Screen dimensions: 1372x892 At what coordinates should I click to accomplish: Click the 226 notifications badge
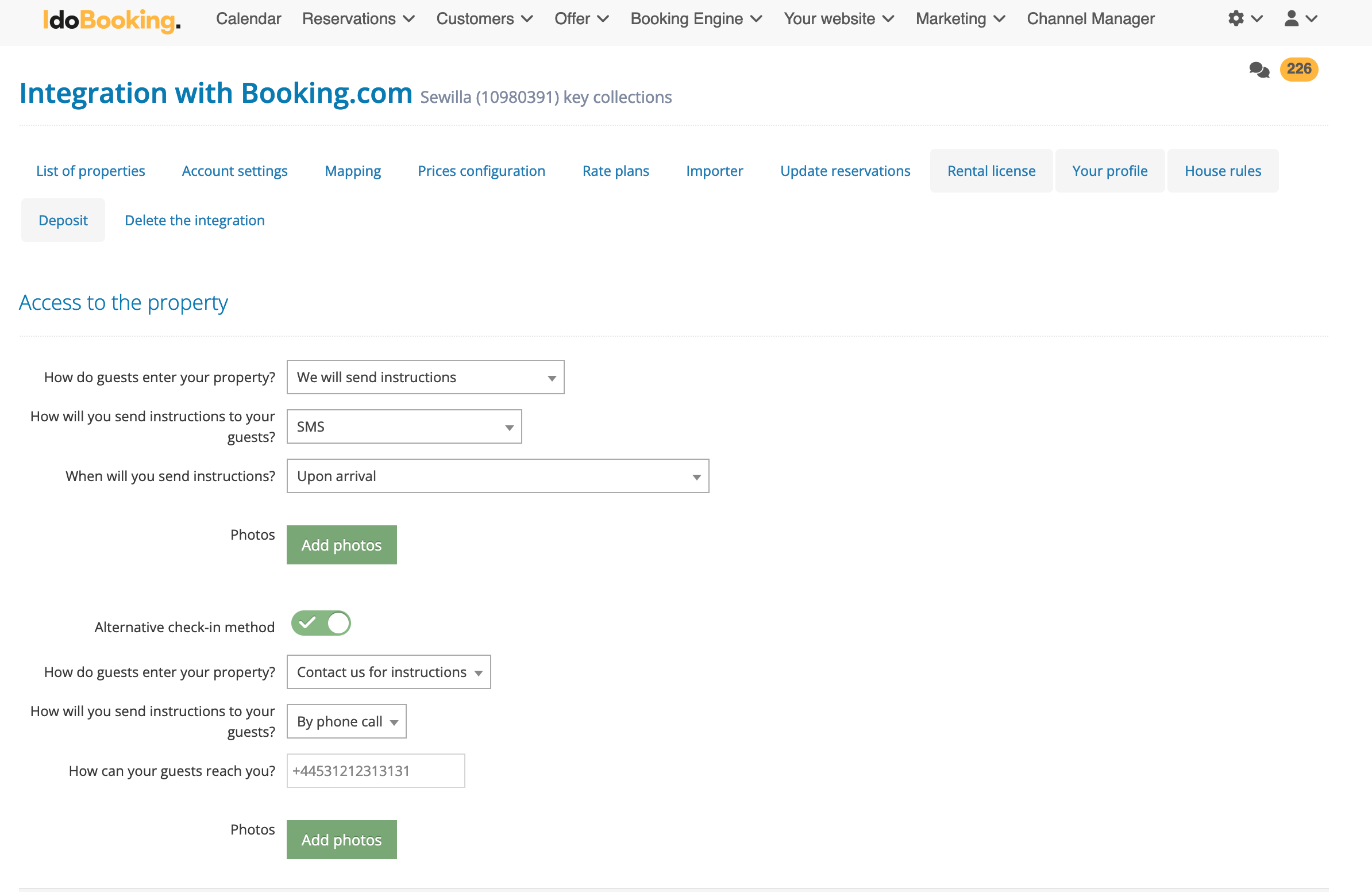(1298, 69)
